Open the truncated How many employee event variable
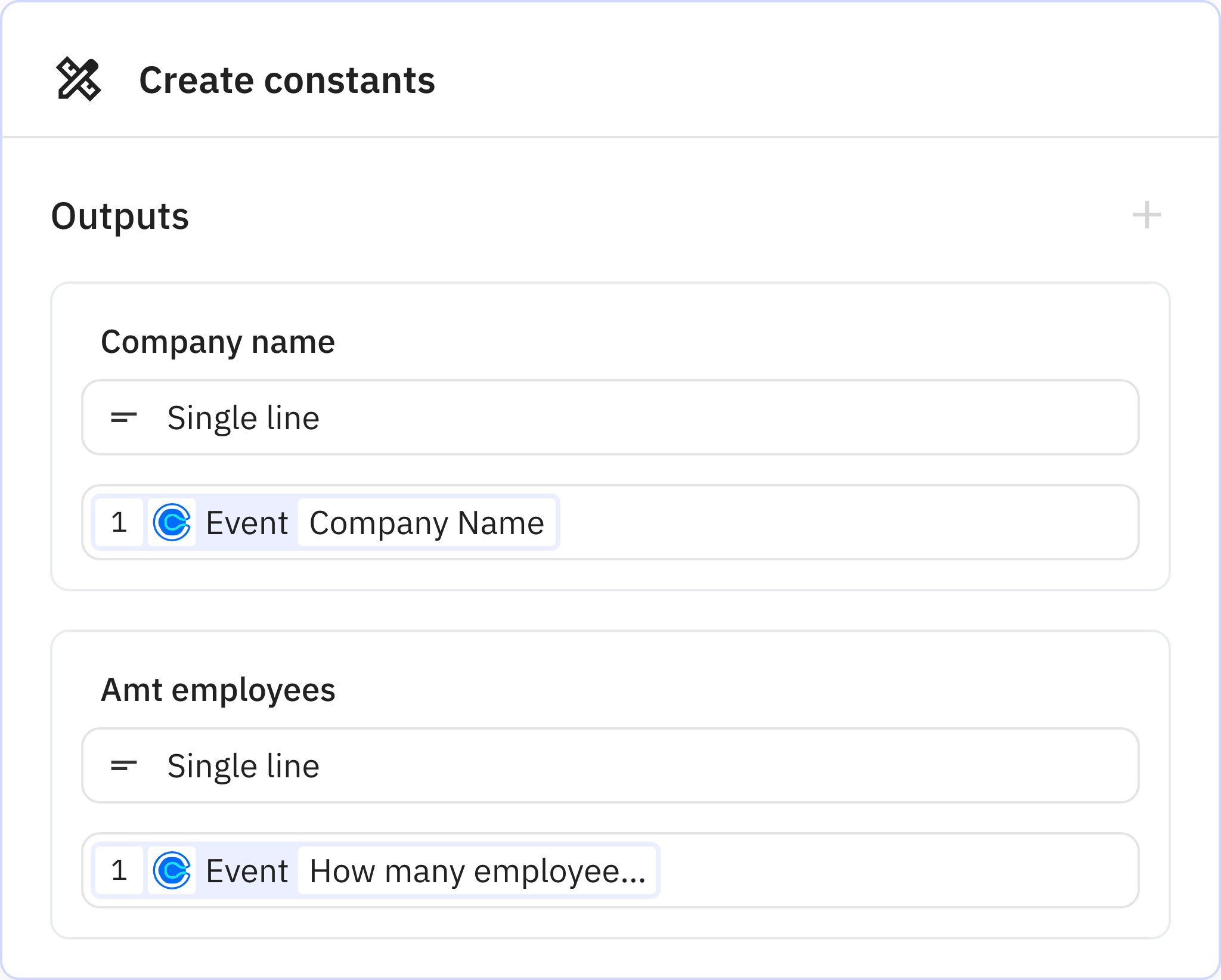 click(x=477, y=871)
